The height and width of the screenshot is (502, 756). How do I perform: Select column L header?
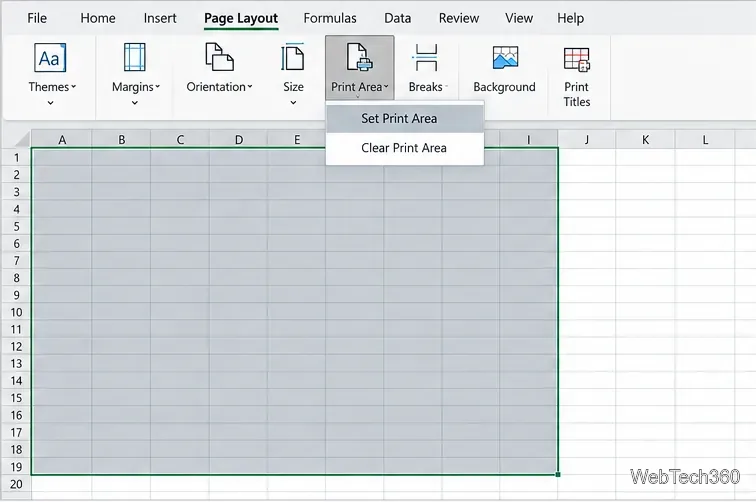tap(705, 140)
